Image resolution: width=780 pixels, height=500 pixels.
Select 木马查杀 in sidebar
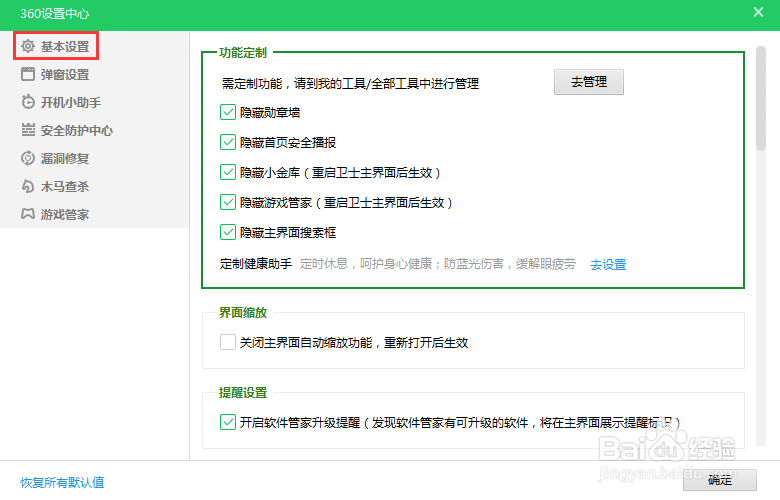[x=65, y=187]
